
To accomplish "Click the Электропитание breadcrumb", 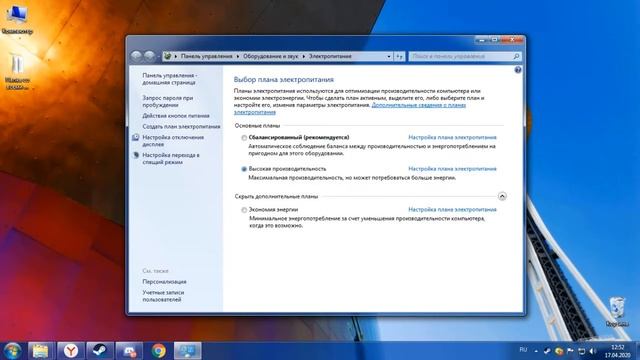I will click(330, 56).
